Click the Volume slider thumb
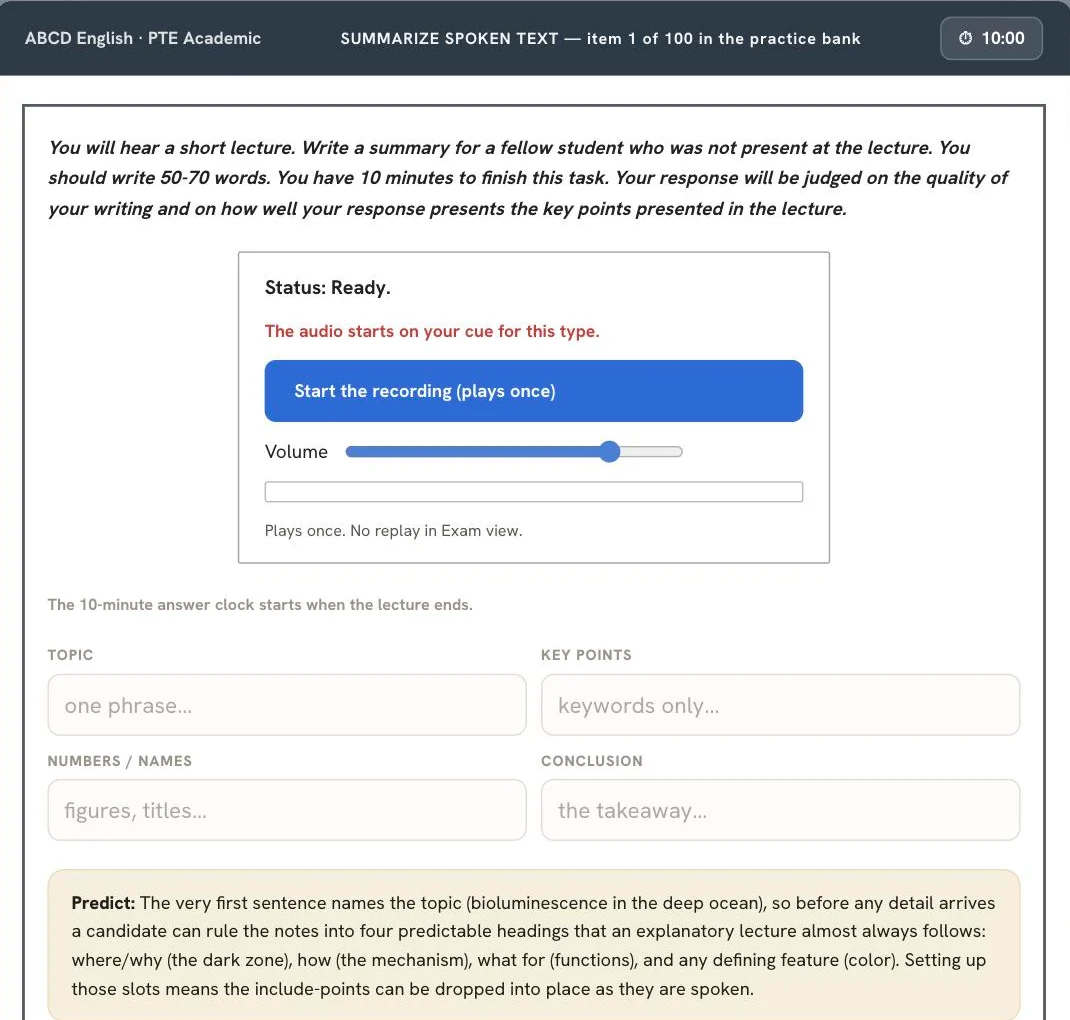 point(609,452)
